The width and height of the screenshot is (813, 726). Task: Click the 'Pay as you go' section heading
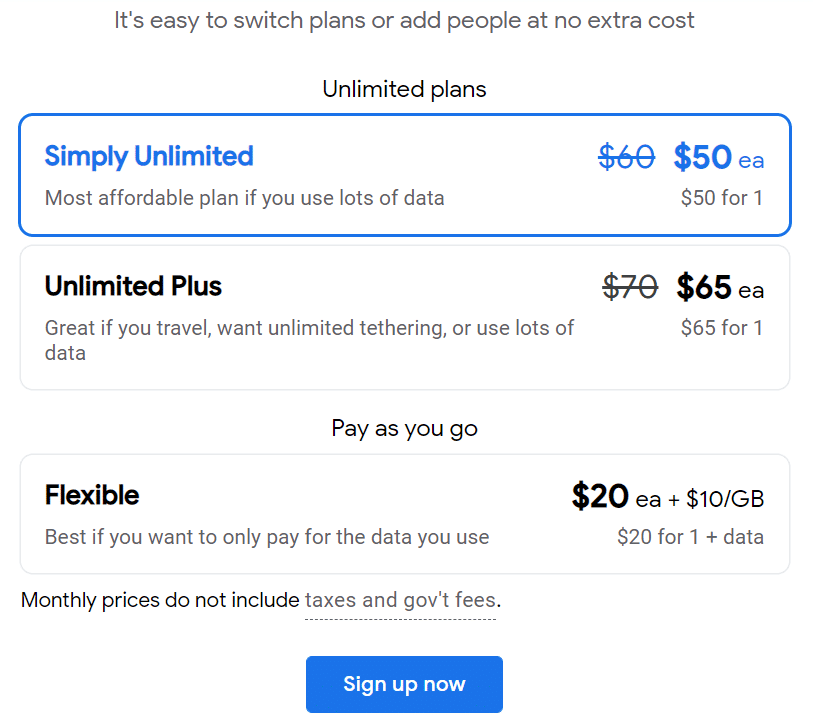404,429
